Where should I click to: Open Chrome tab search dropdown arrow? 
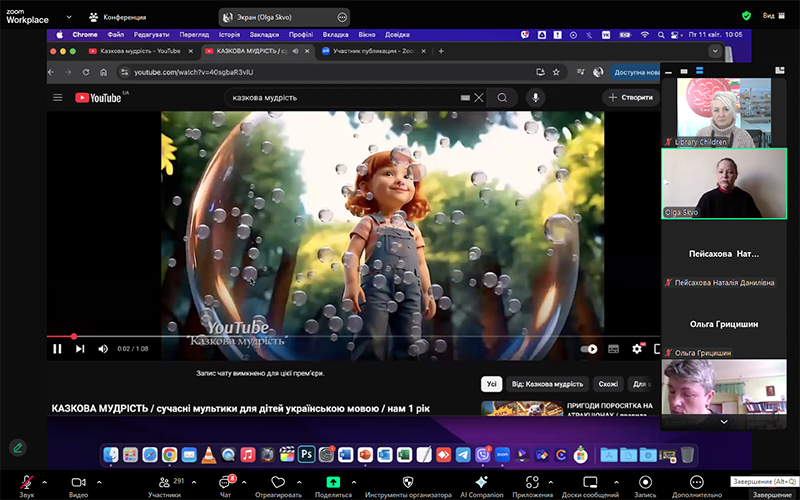pos(715,51)
